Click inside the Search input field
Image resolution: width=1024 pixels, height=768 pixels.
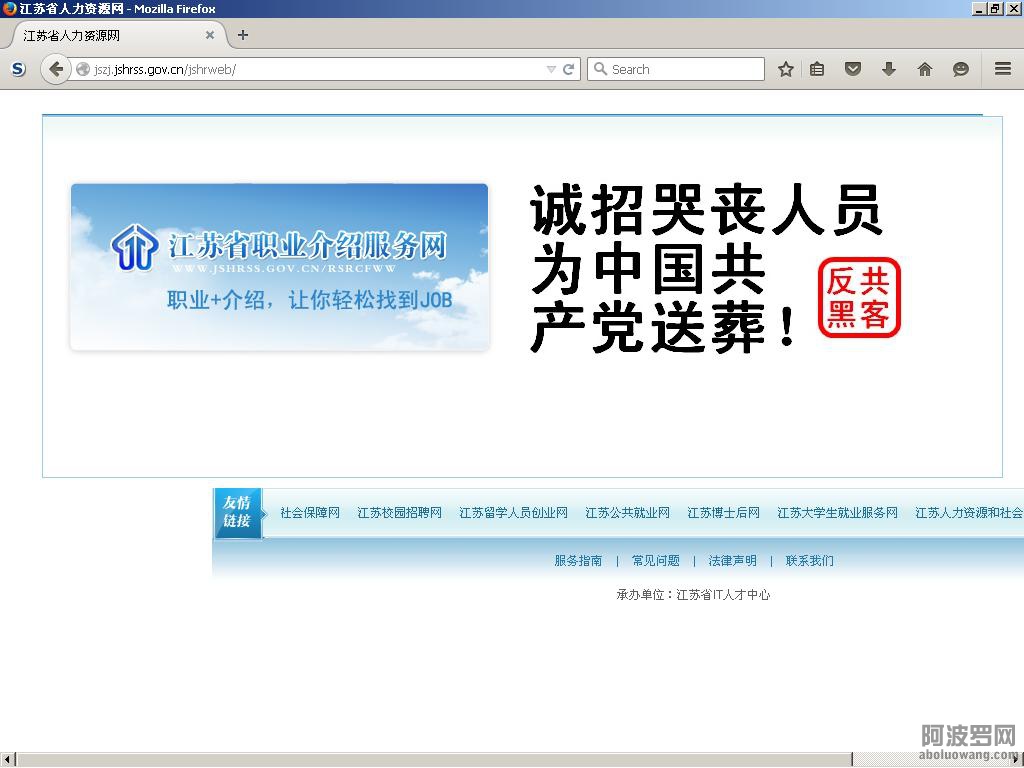click(x=683, y=69)
